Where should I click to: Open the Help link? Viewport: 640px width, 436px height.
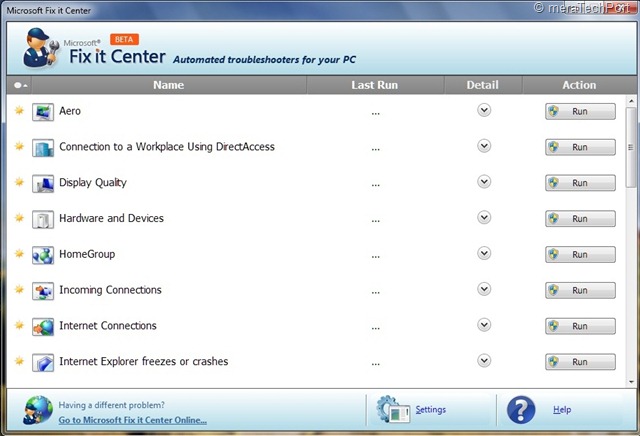(562, 409)
